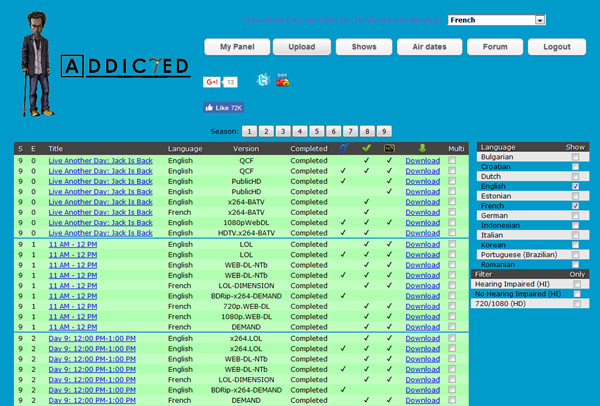600x406 pixels.
Task: Click the hearing impaired column header icon
Action: click(x=343, y=148)
